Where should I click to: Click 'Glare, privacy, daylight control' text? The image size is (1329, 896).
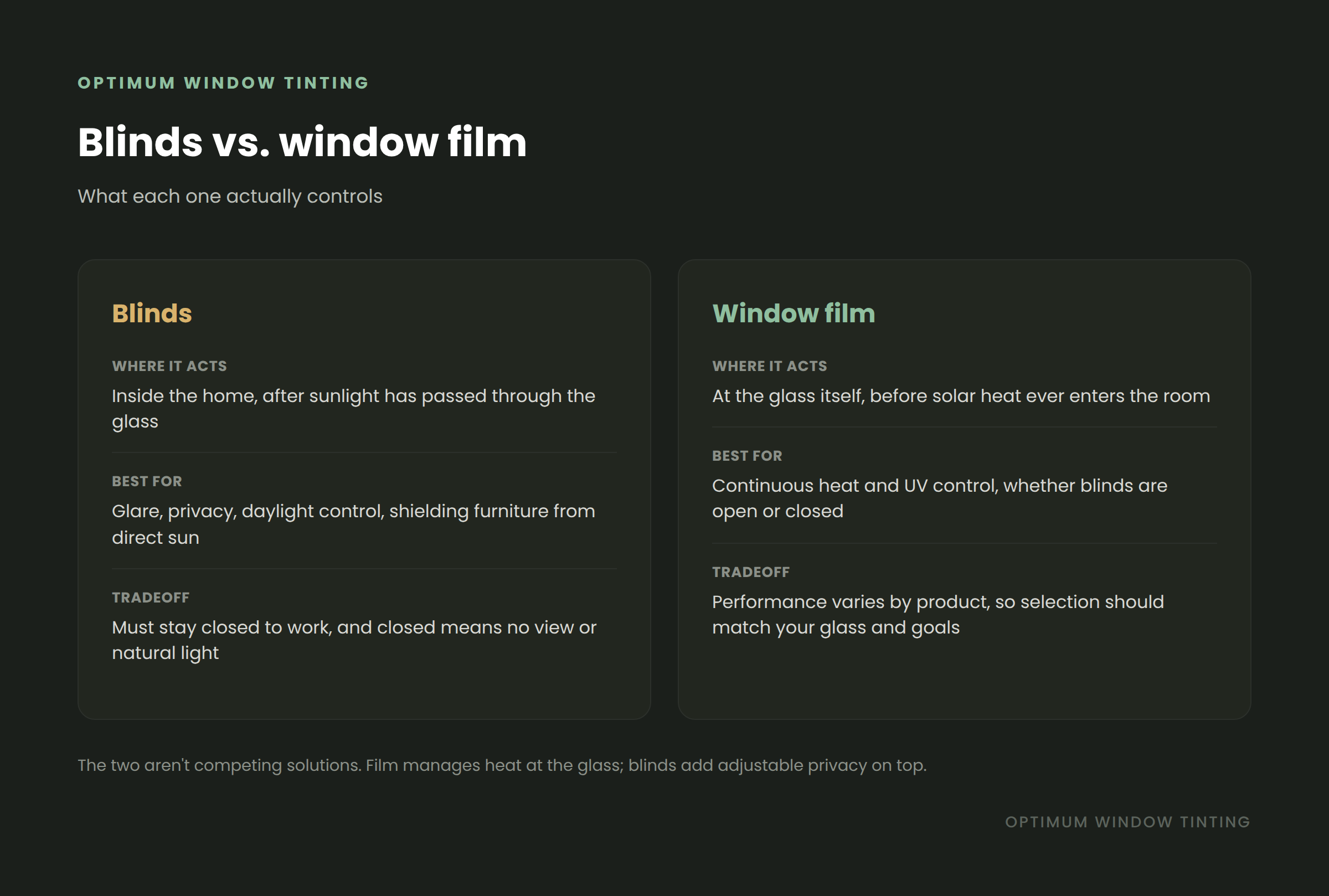click(x=248, y=511)
